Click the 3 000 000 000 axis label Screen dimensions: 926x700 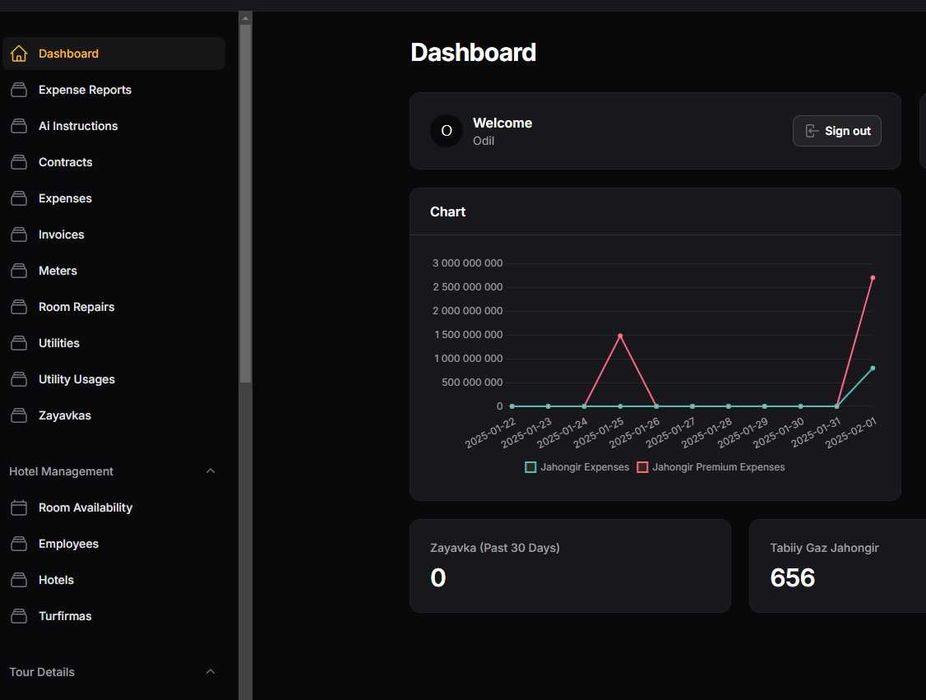pos(468,263)
